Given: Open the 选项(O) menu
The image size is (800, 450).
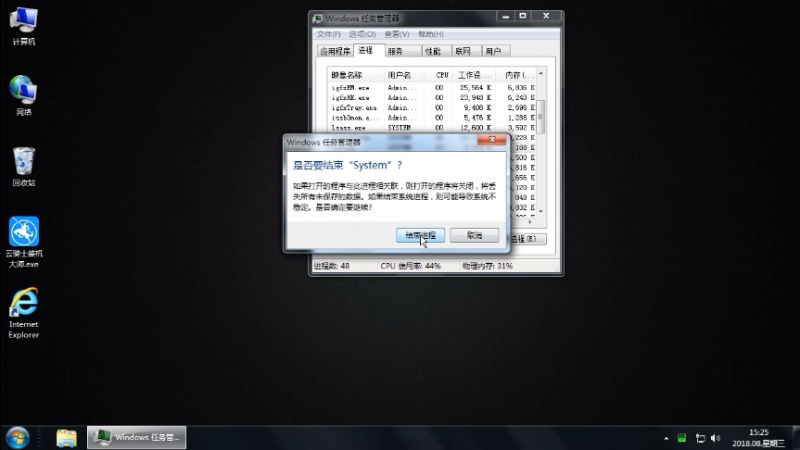Looking at the screenshot, I should pyautogui.click(x=362, y=34).
